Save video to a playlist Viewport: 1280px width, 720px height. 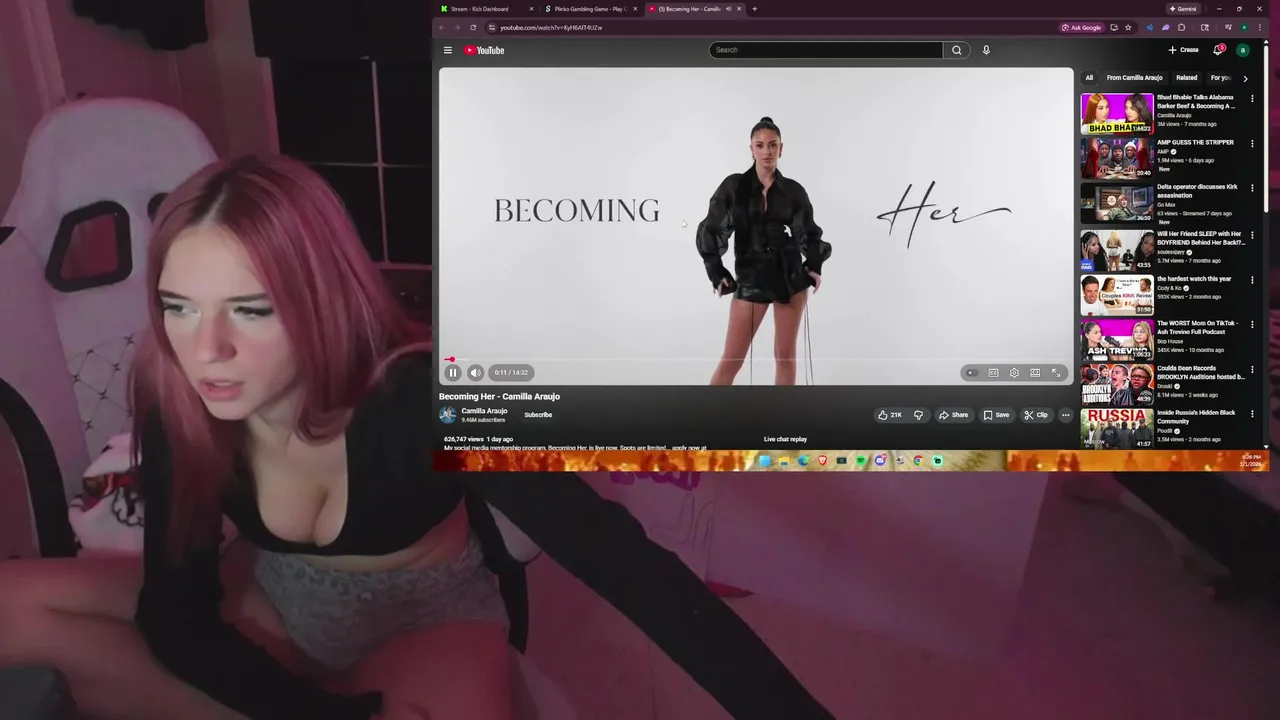pyautogui.click(x=996, y=415)
